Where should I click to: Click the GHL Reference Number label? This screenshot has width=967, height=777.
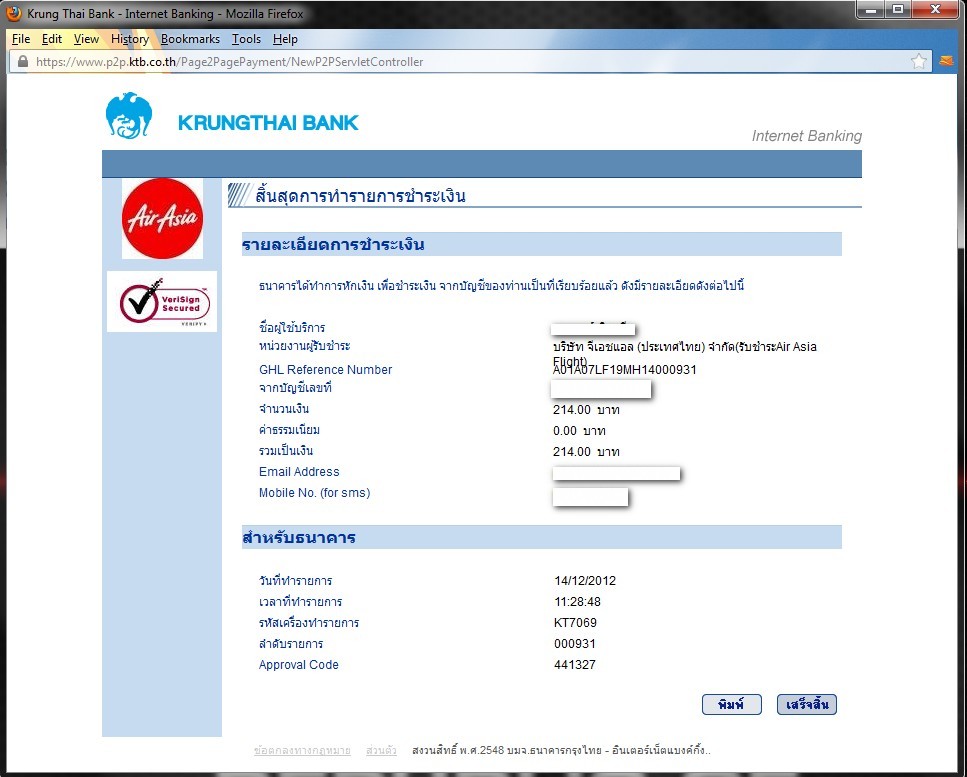pos(326,369)
